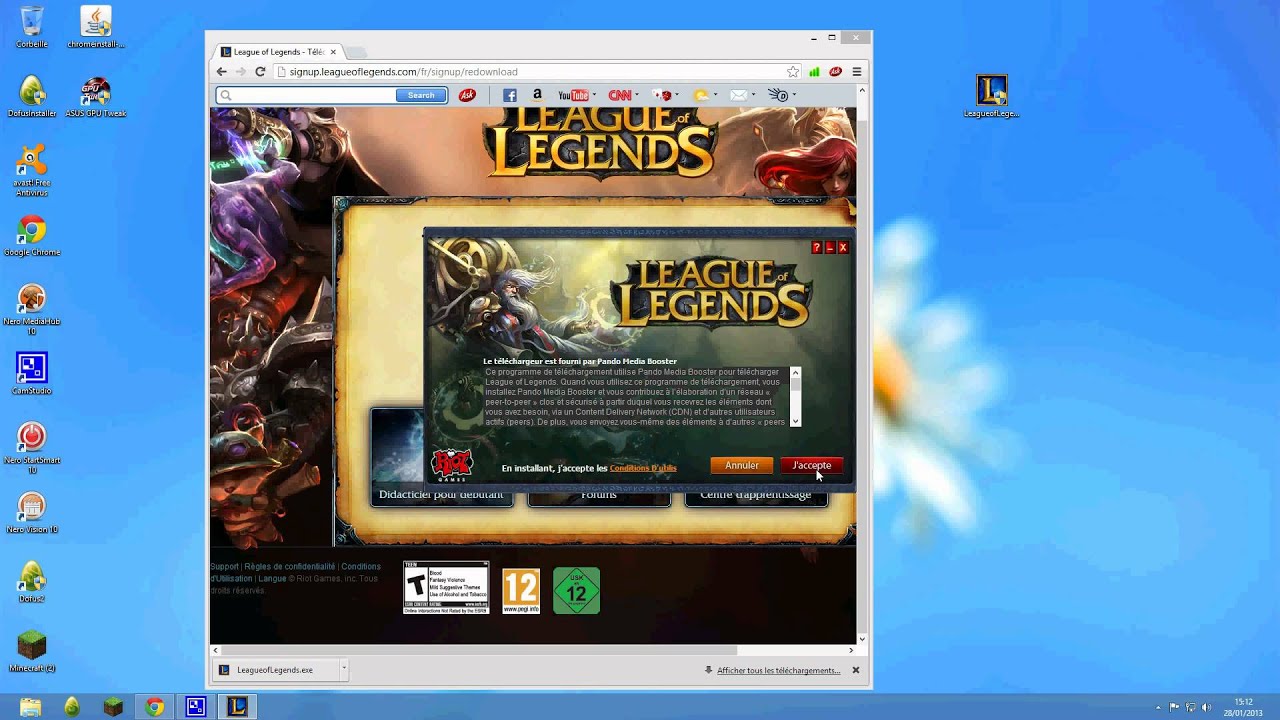Open the YouTube toolbar button

tap(573, 95)
